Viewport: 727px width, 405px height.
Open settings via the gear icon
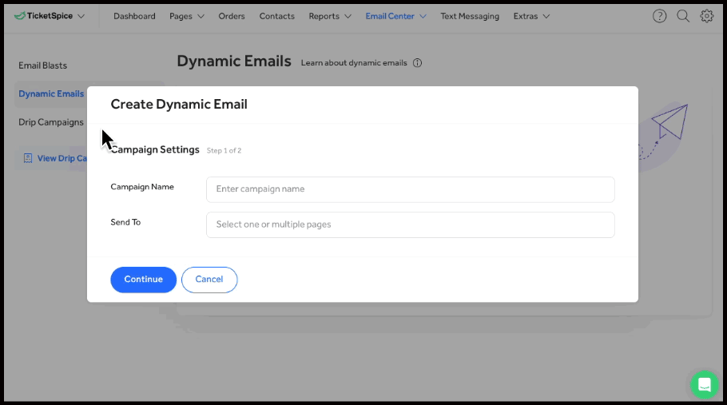coord(707,16)
